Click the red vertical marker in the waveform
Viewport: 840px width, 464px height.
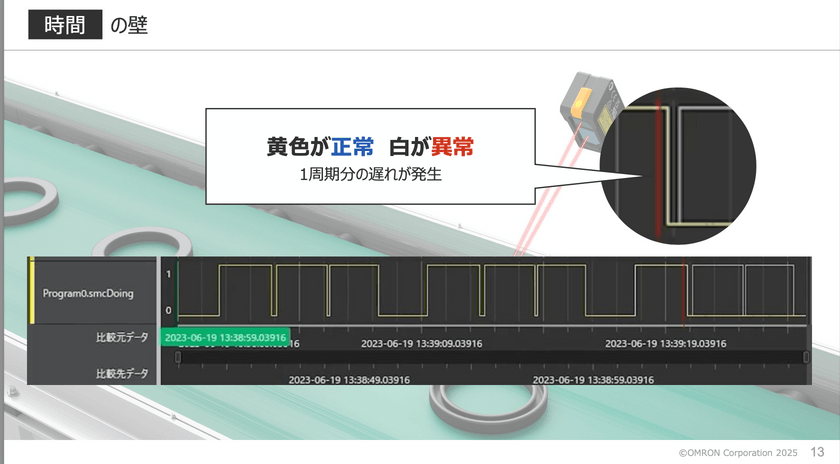click(x=683, y=292)
